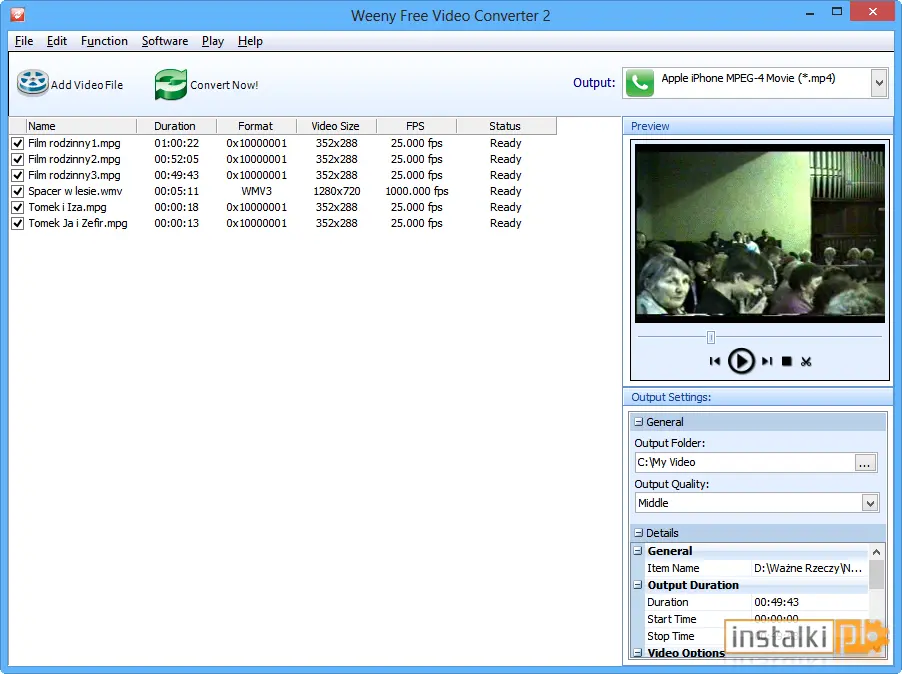
Task: Jump to previous track in preview
Action: click(x=714, y=361)
